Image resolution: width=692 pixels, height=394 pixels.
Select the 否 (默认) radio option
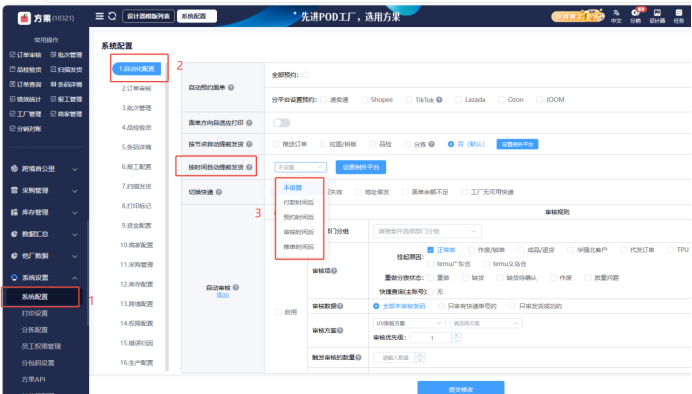coord(451,144)
